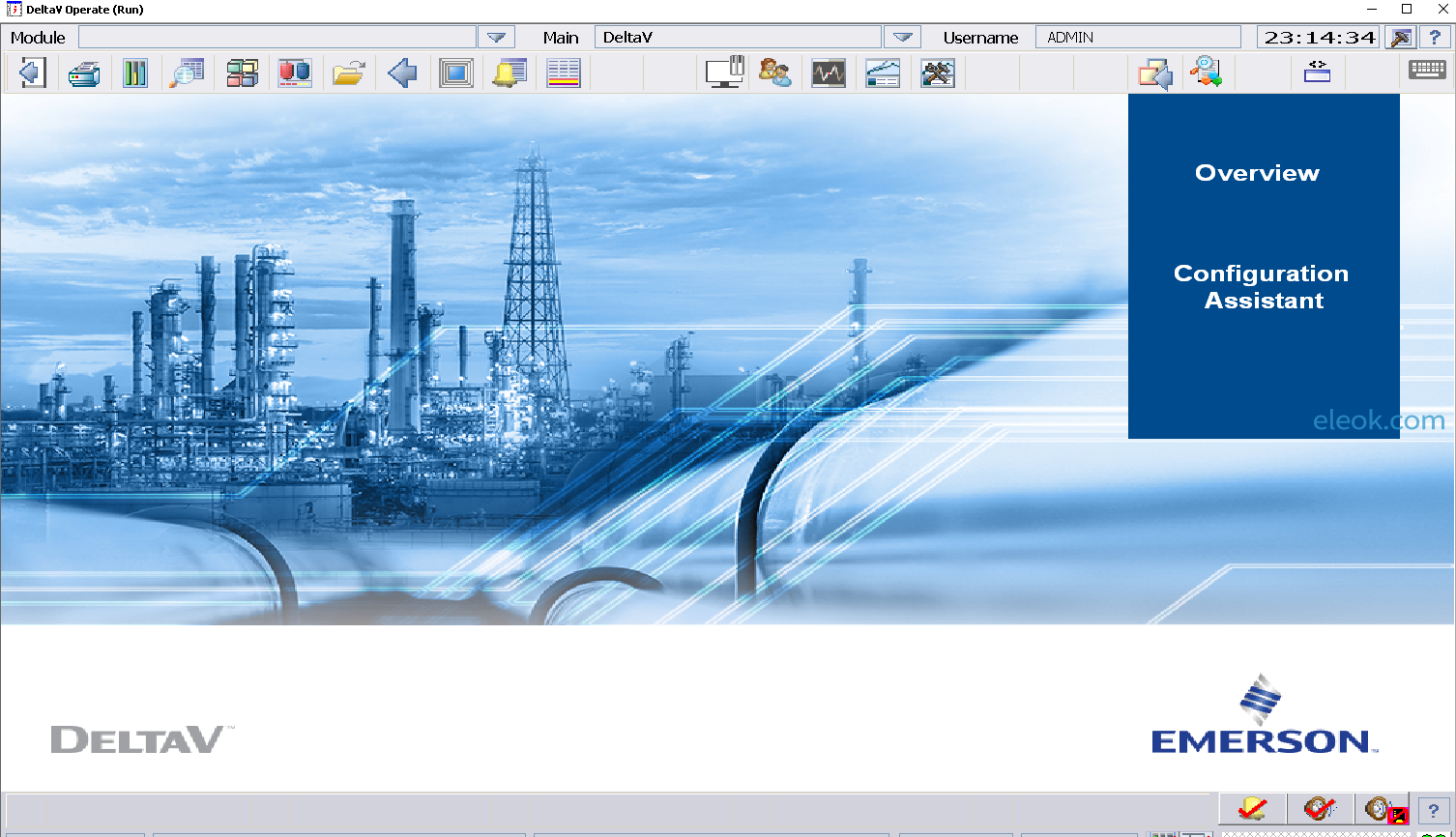Minimize the DeltaV Operate window
The width and height of the screenshot is (1456, 837).
pyautogui.click(x=1372, y=10)
